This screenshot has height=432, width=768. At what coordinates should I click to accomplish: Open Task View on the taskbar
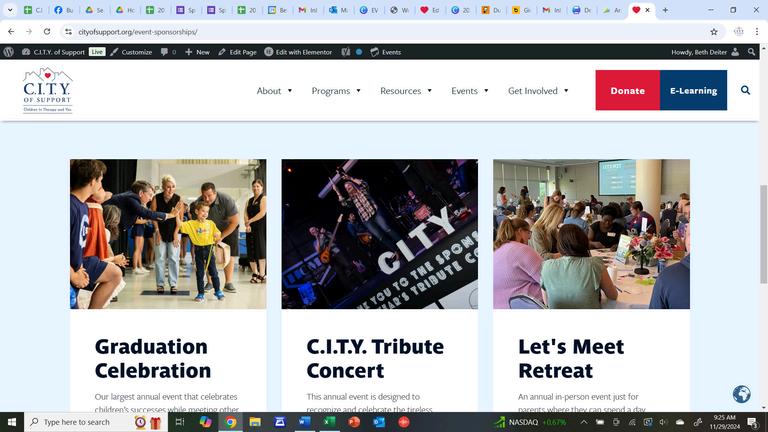[x=180, y=422]
